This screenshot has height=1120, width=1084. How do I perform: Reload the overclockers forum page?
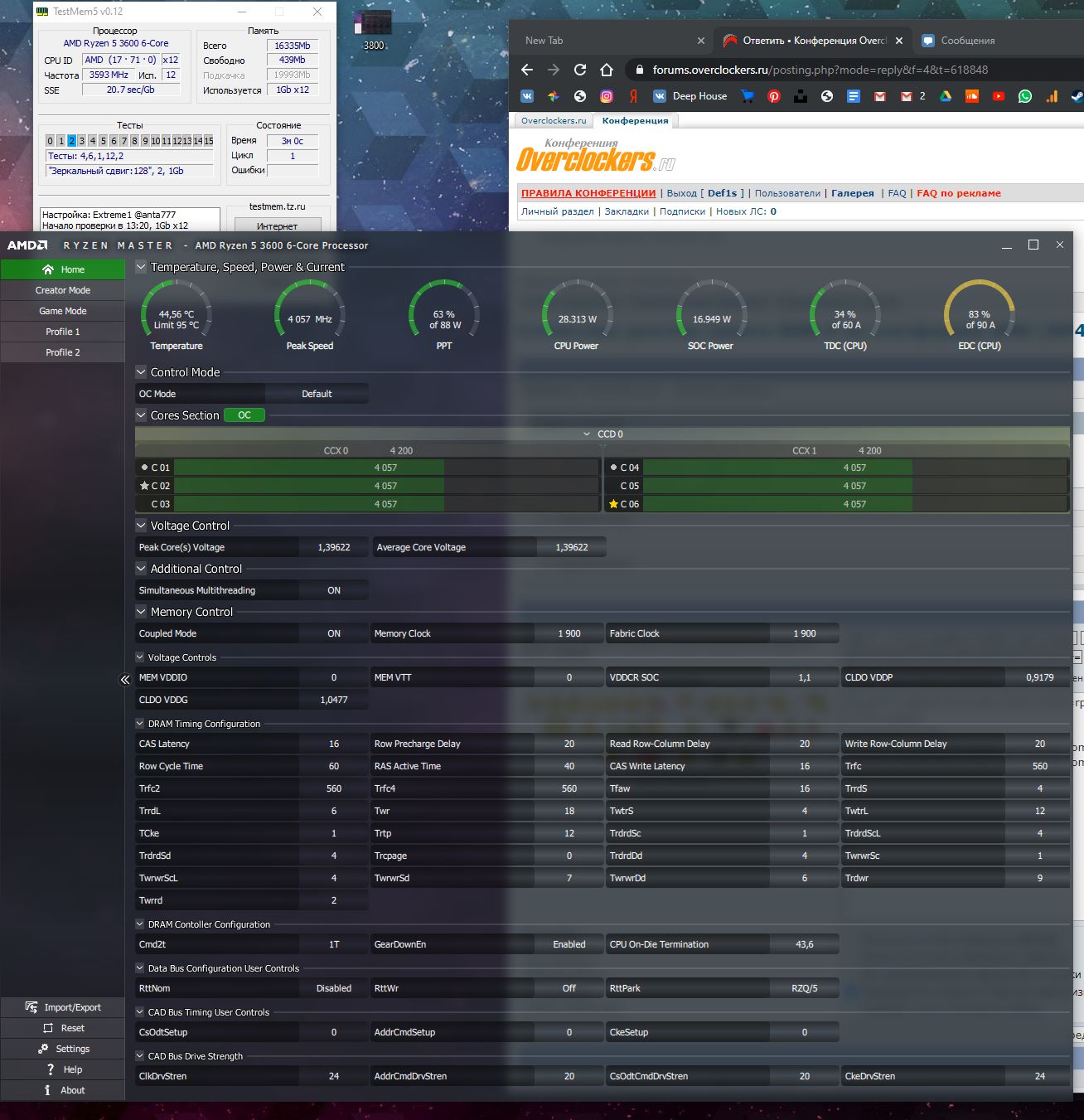pos(580,70)
